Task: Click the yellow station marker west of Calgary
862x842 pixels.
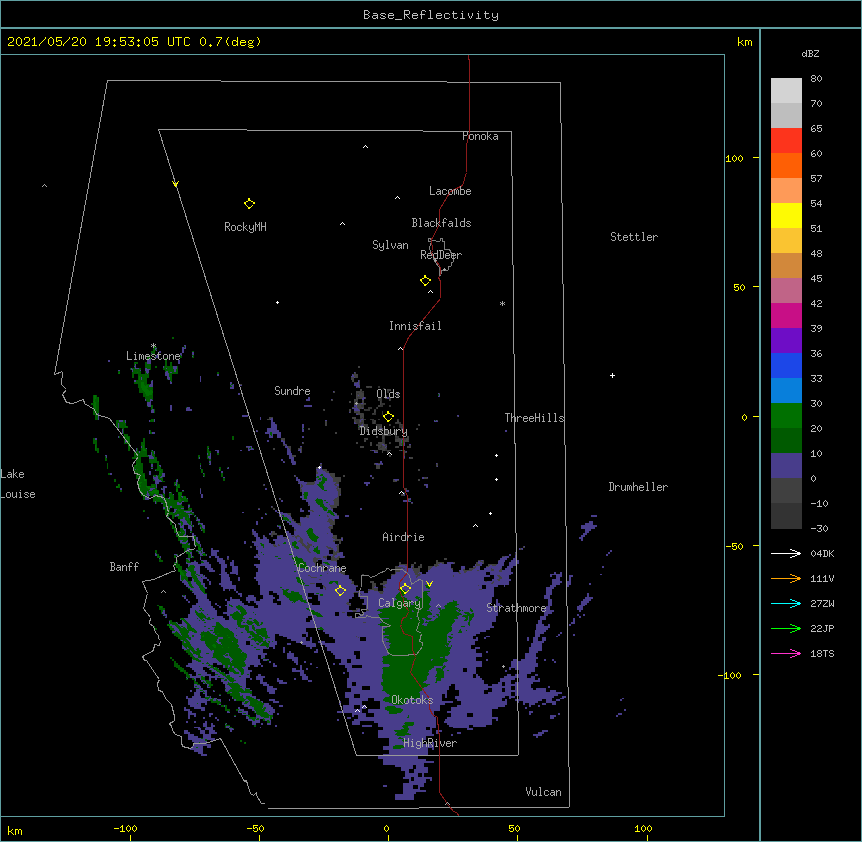Action: tap(340, 590)
